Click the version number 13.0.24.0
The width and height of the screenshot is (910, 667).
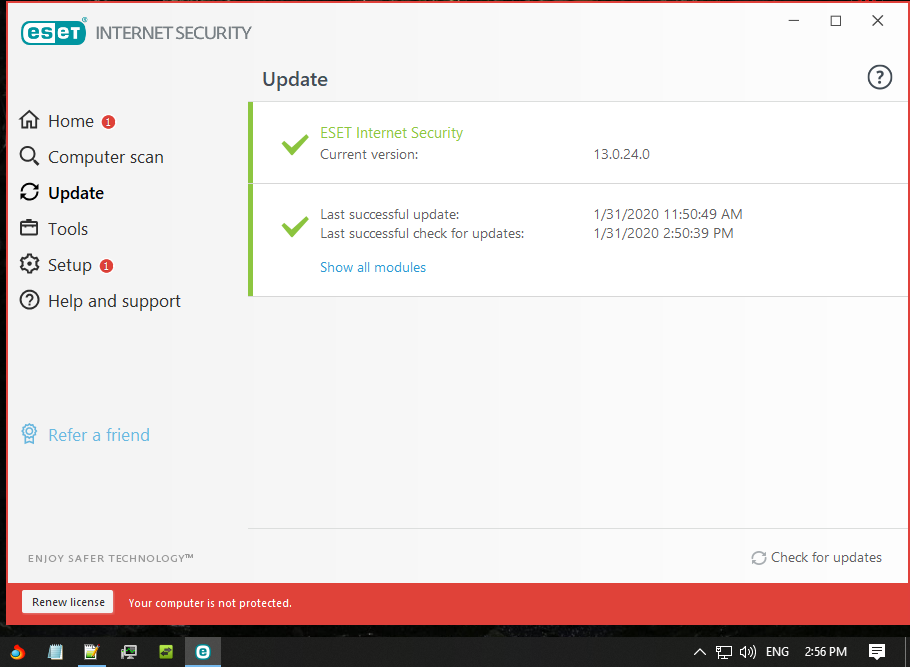pos(622,154)
